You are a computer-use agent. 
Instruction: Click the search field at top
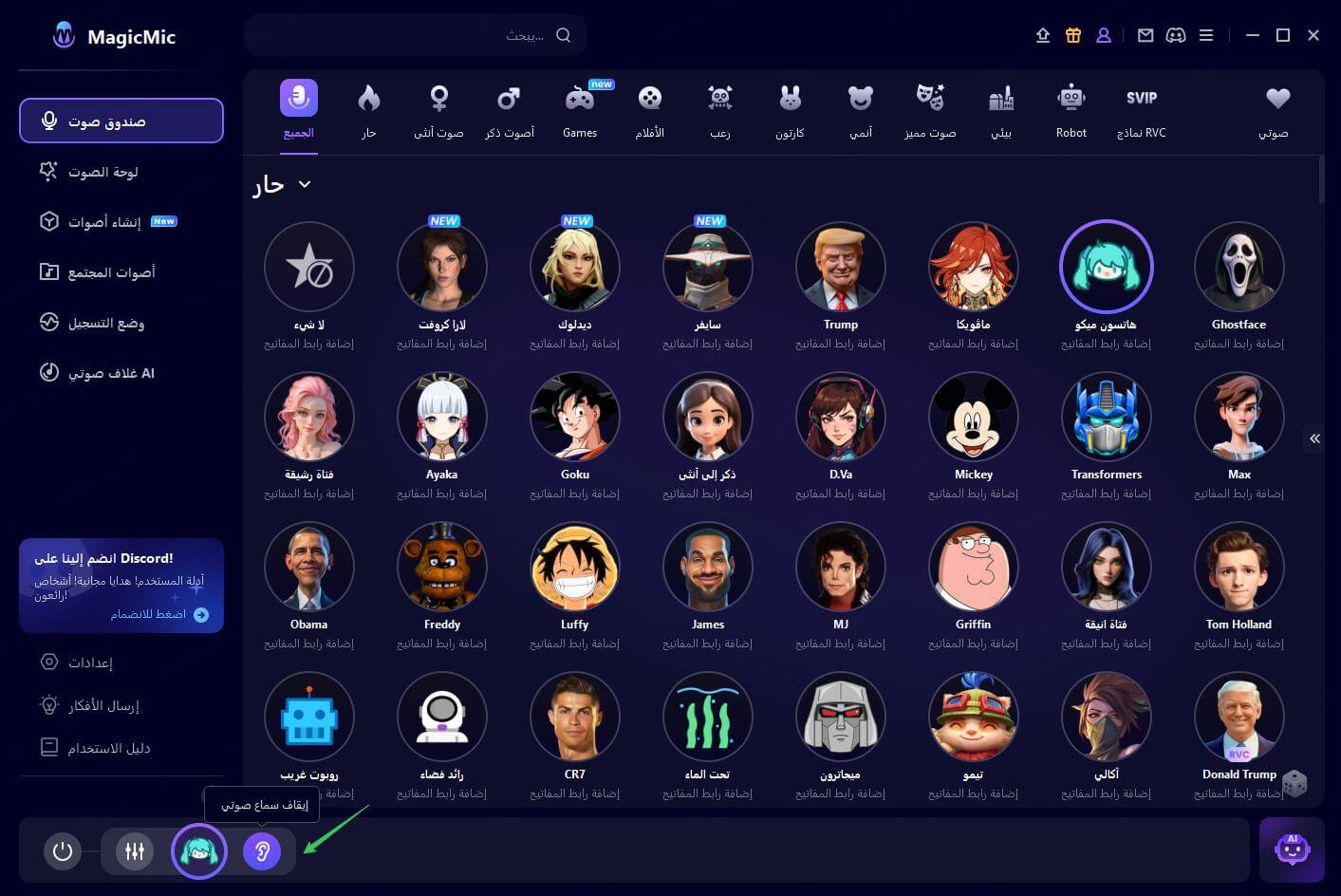click(416, 35)
